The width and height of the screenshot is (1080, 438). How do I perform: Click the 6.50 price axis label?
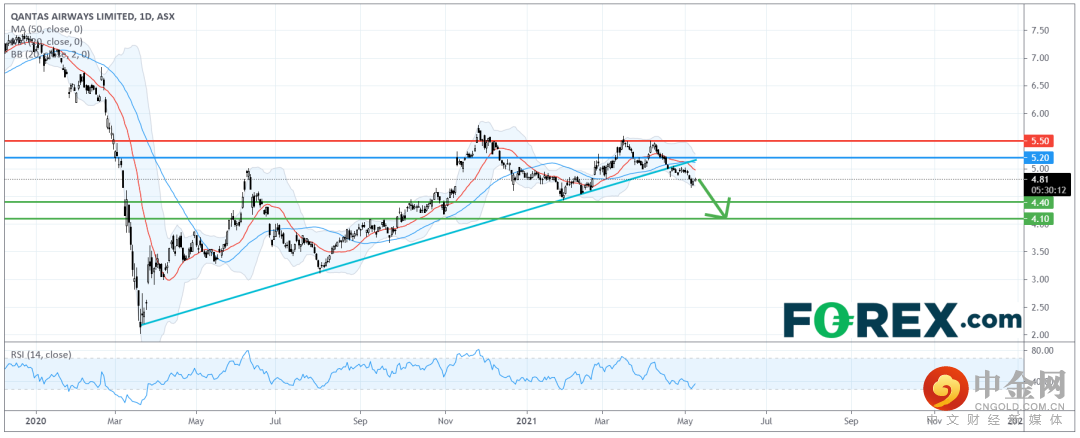[1040, 85]
